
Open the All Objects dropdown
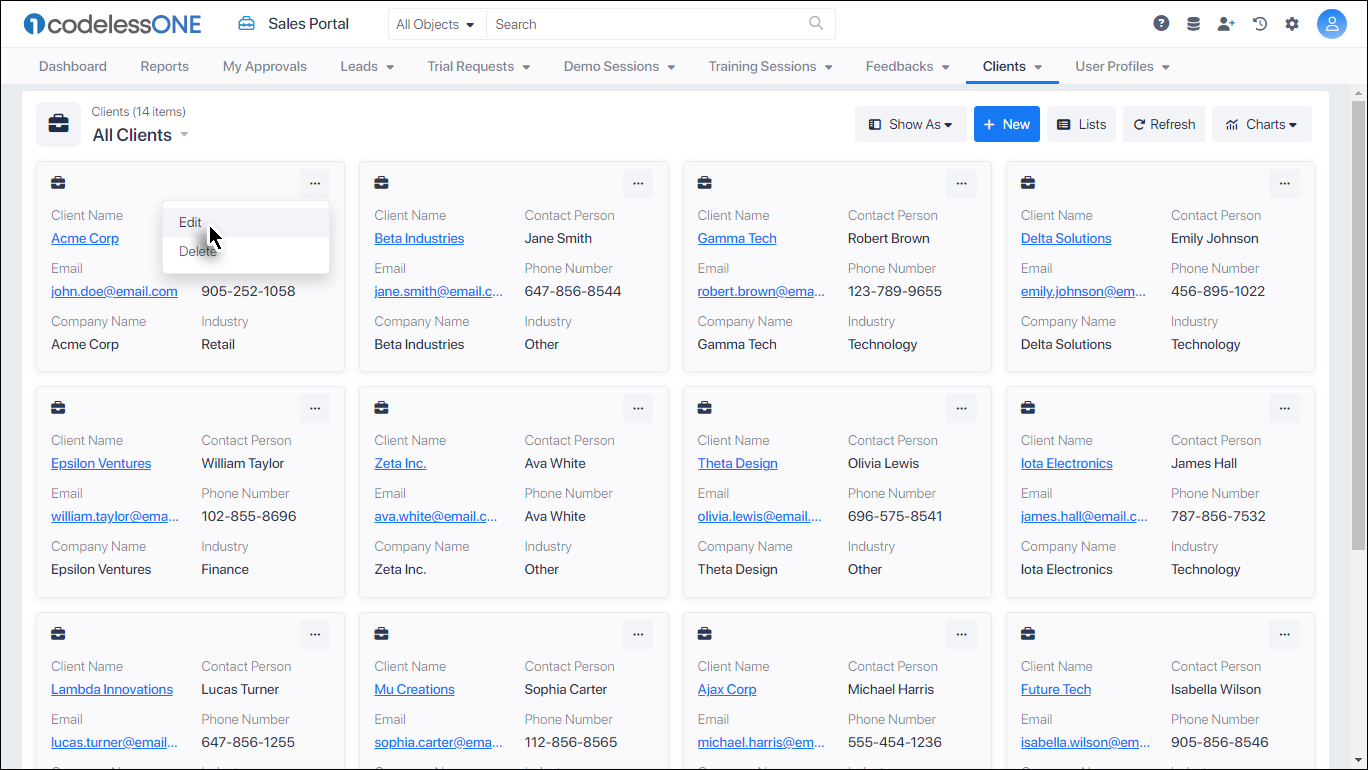pos(436,23)
